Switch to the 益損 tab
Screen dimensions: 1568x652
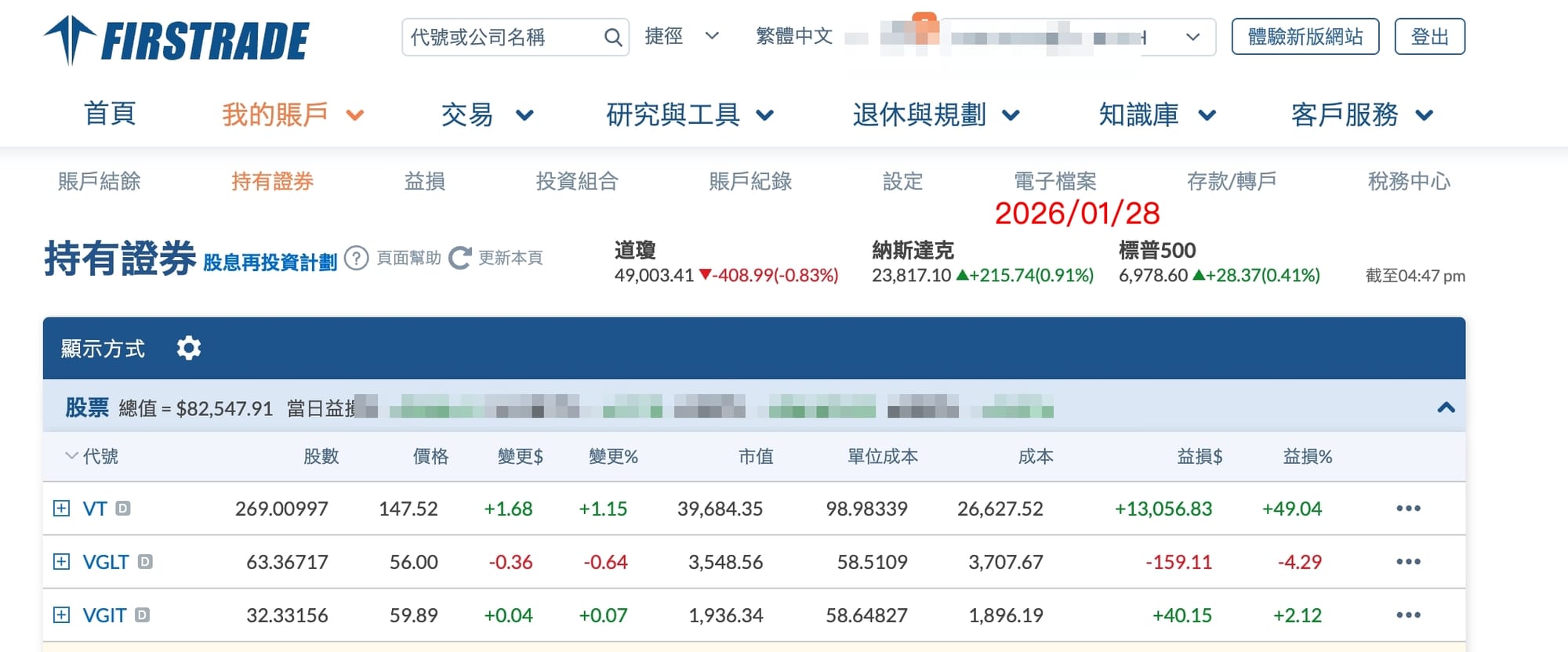(x=424, y=182)
